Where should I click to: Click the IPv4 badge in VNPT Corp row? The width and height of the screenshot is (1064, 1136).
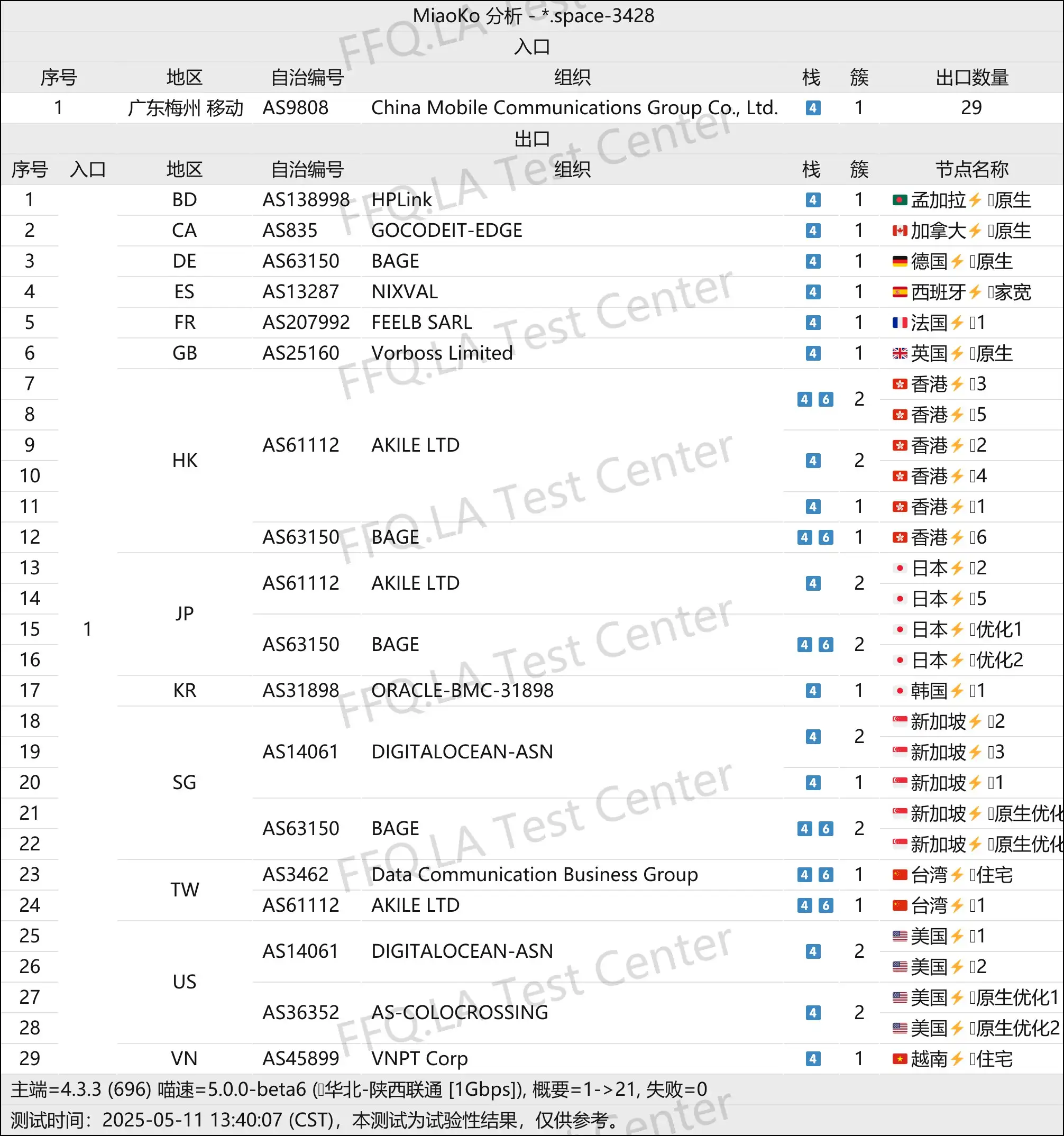(813, 1059)
